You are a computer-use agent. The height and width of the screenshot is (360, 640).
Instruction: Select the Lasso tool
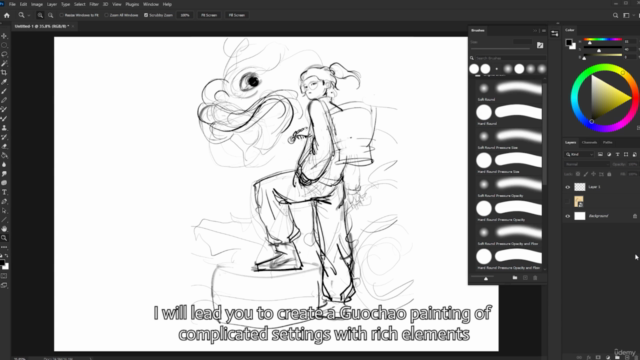click(x=4, y=54)
